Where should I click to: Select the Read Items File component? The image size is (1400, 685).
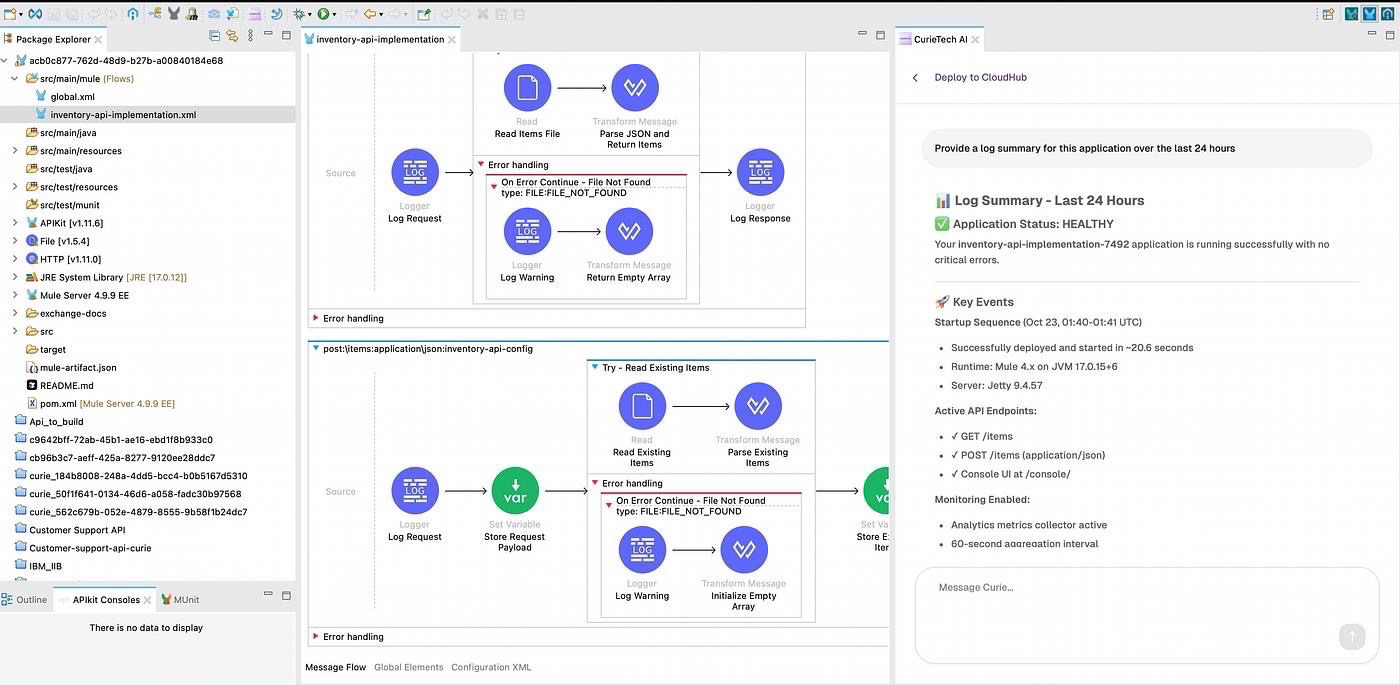(x=527, y=88)
